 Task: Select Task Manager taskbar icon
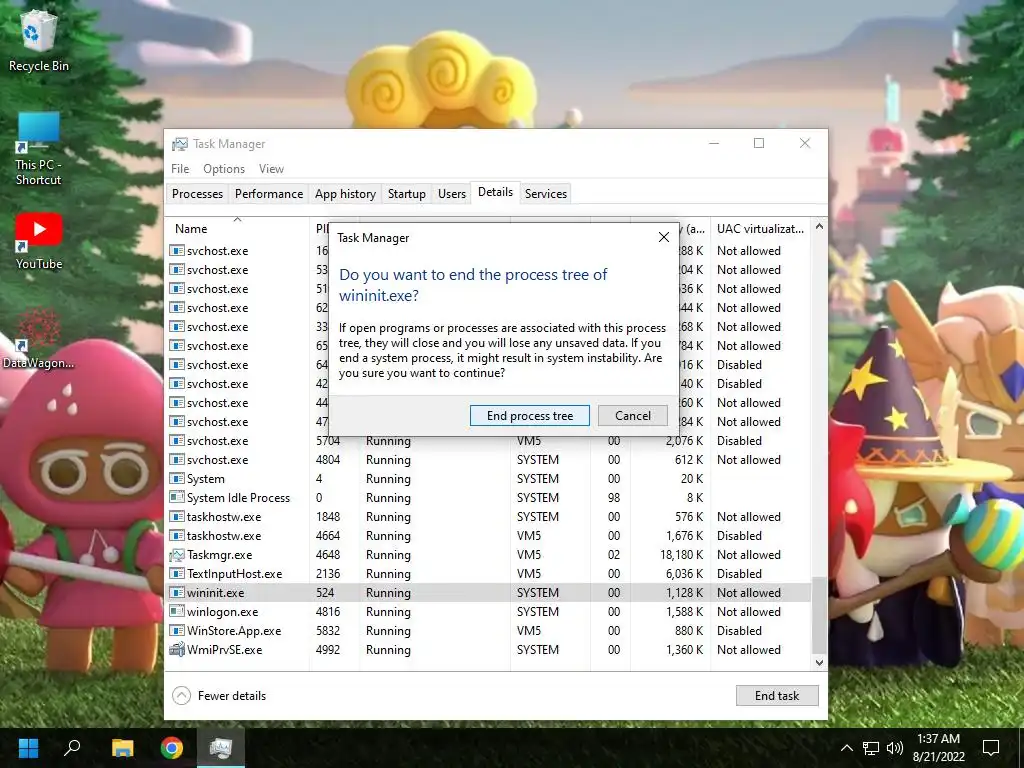click(x=221, y=748)
